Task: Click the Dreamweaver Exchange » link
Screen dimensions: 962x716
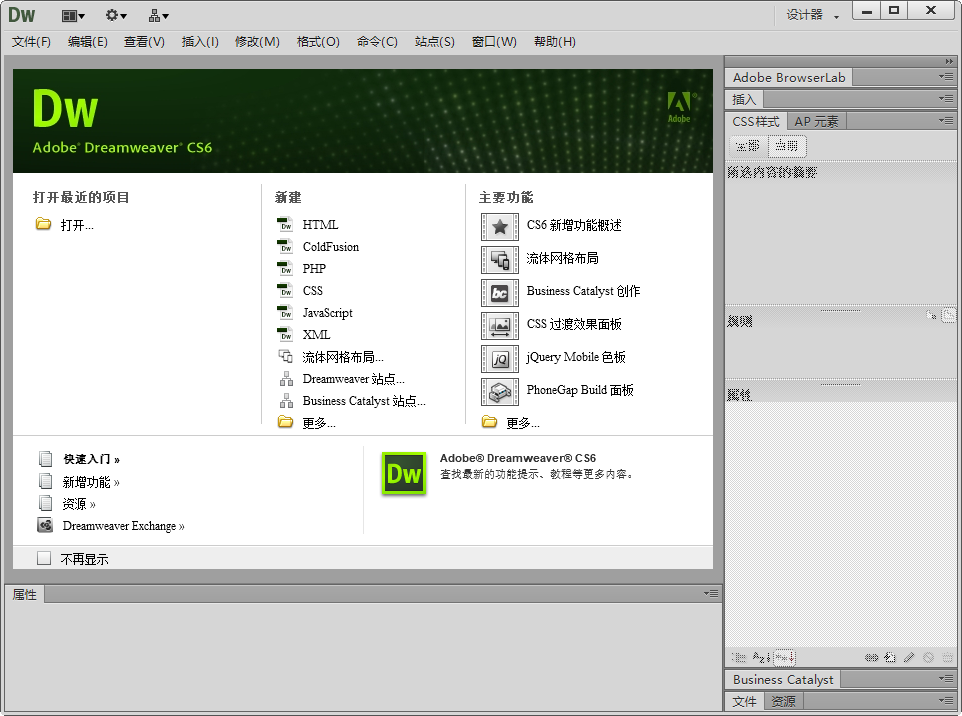Action: tap(123, 526)
